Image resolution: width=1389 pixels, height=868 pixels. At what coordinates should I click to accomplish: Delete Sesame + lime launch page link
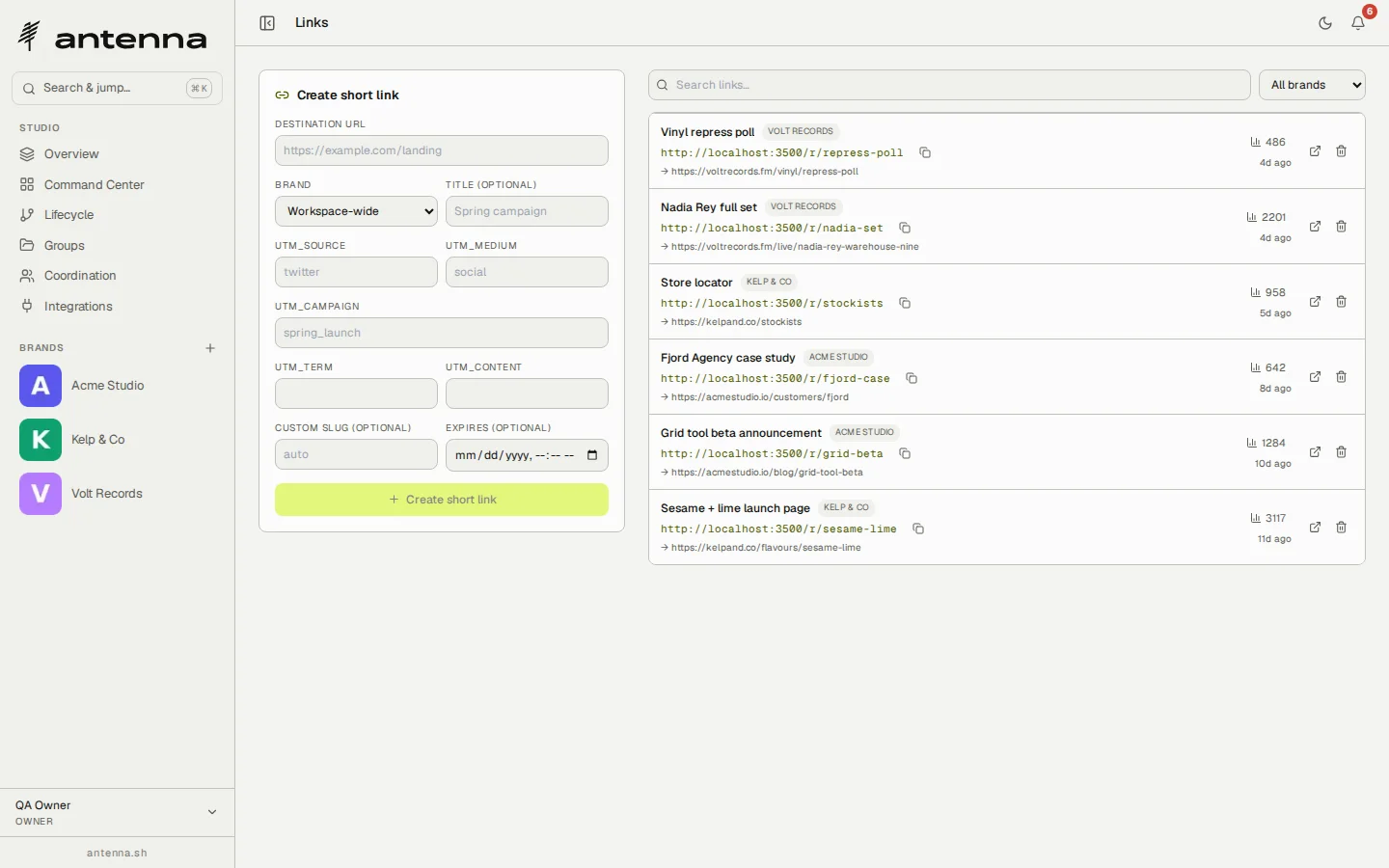1342,528
